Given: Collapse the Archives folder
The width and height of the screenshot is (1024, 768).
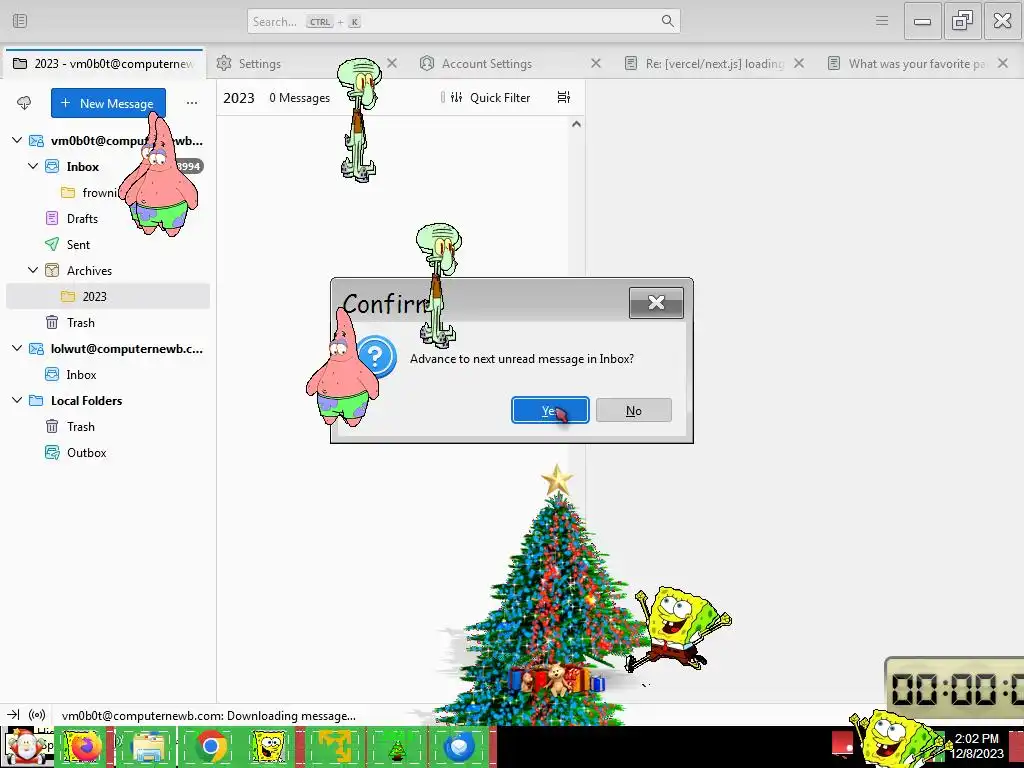Looking at the screenshot, I should [x=33, y=270].
